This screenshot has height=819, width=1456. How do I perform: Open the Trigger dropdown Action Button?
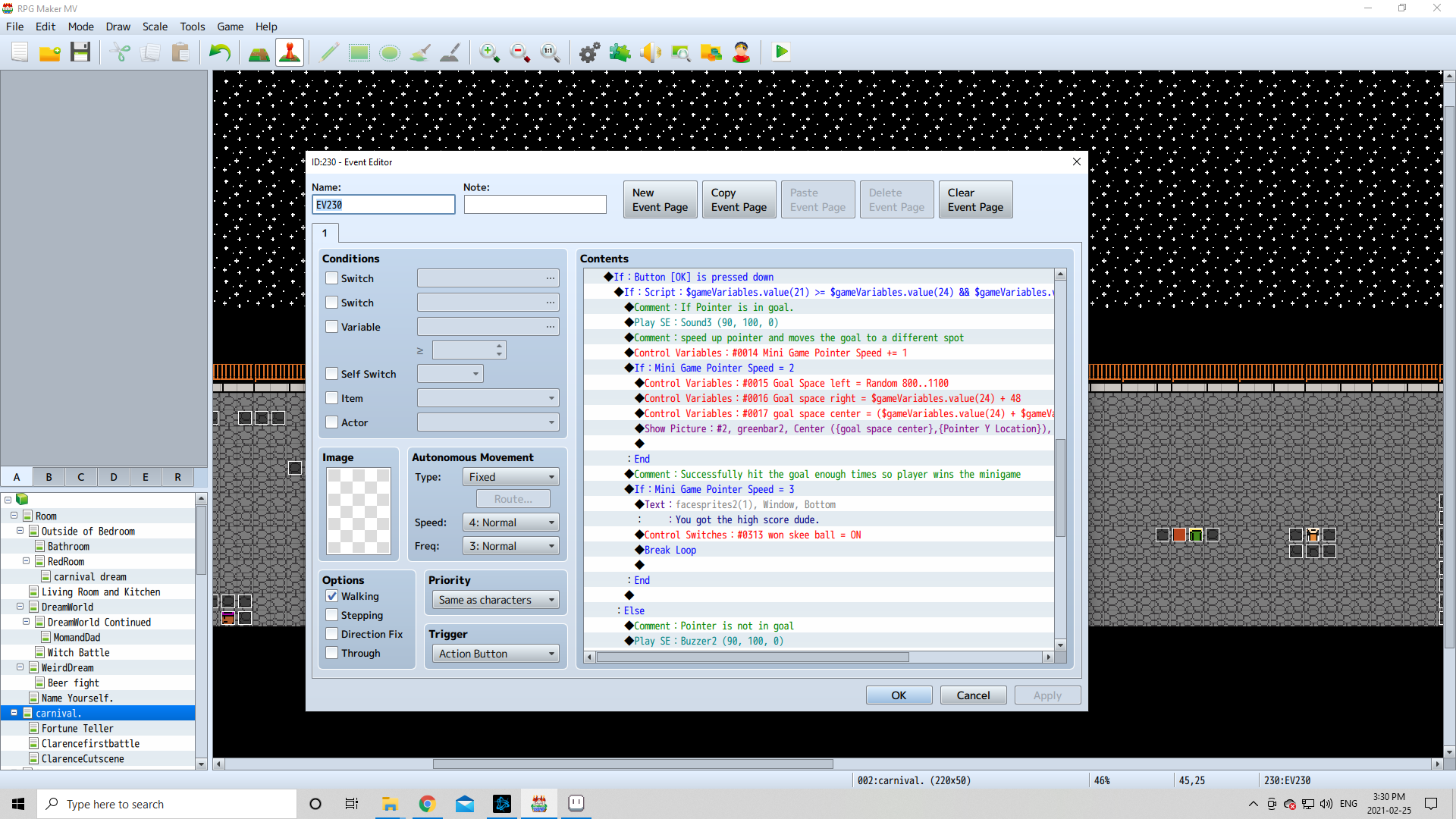[496, 654]
